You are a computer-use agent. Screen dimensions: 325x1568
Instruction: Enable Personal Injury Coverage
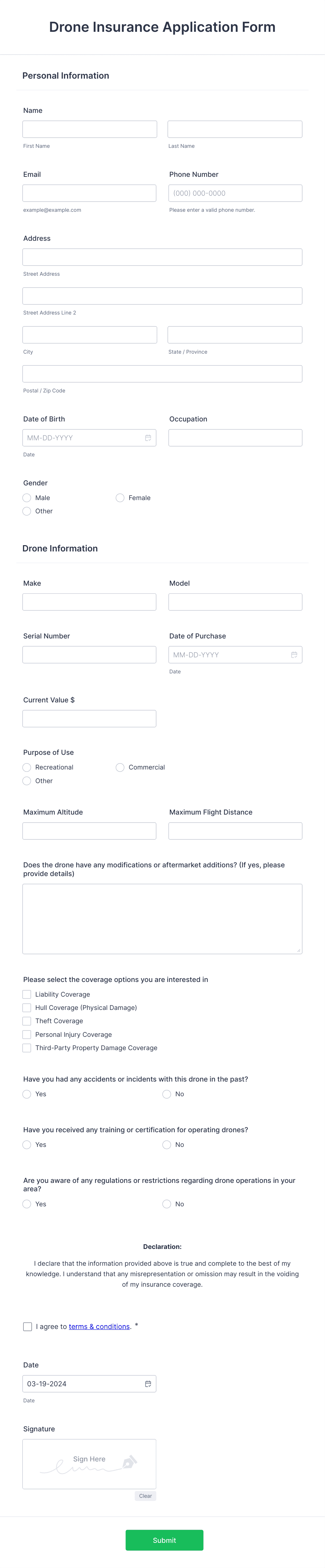[27, 1034]
